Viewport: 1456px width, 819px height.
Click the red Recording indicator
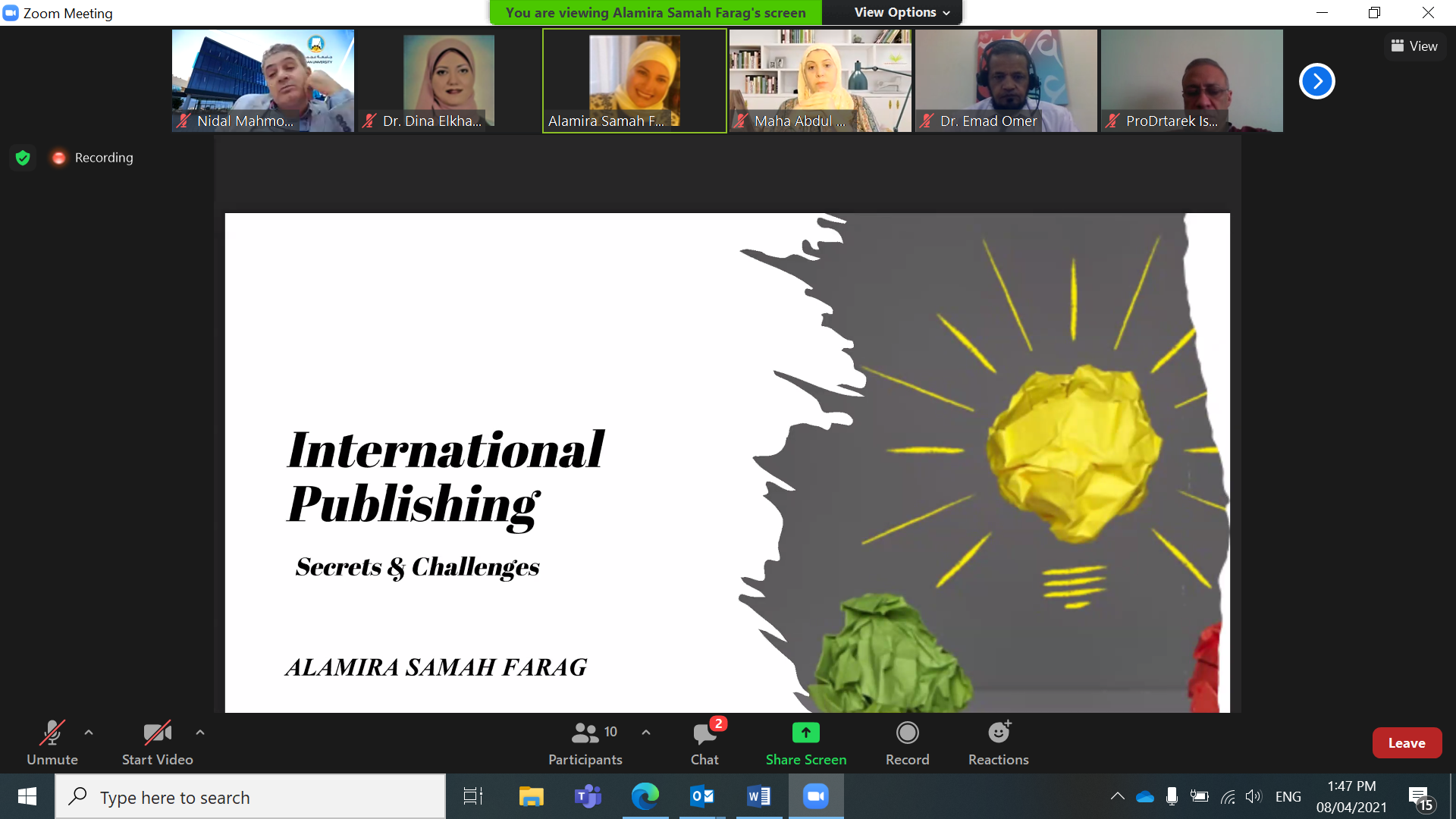59,158
